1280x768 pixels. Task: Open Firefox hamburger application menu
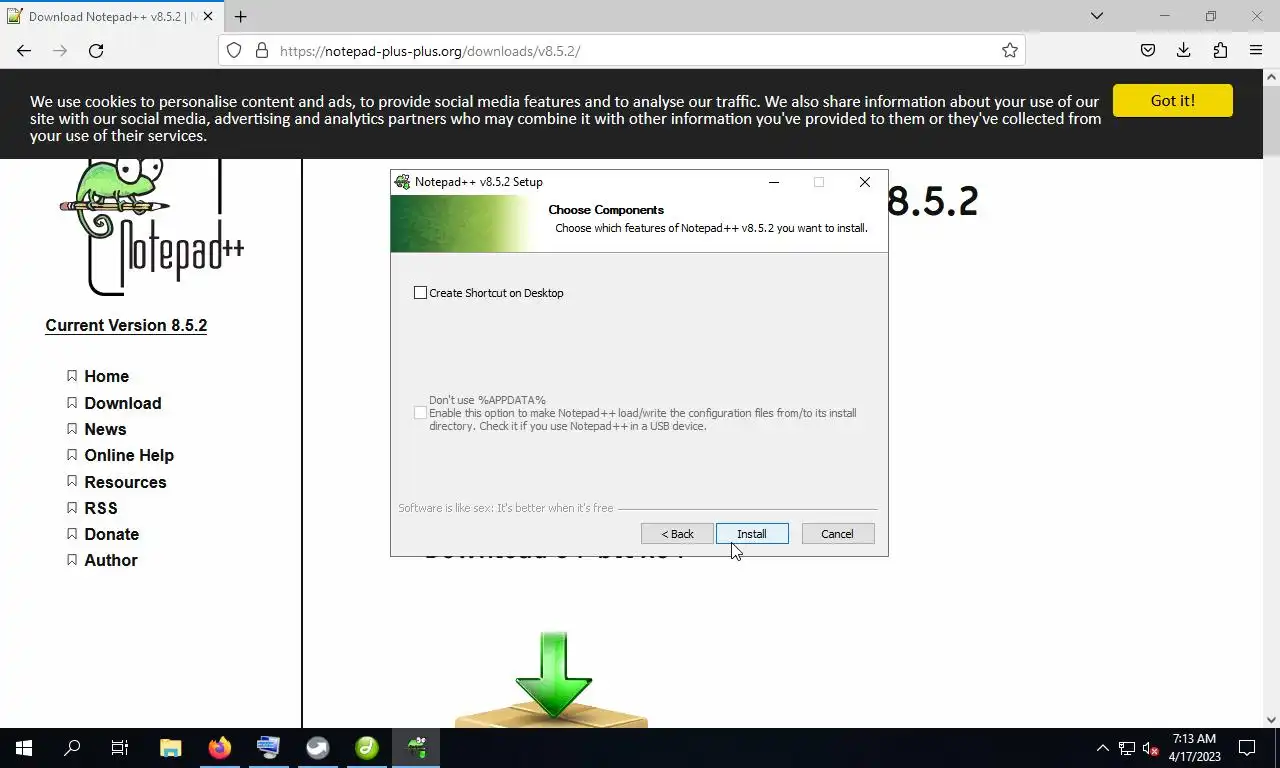pyautogui.click(x=1256, y=51)
